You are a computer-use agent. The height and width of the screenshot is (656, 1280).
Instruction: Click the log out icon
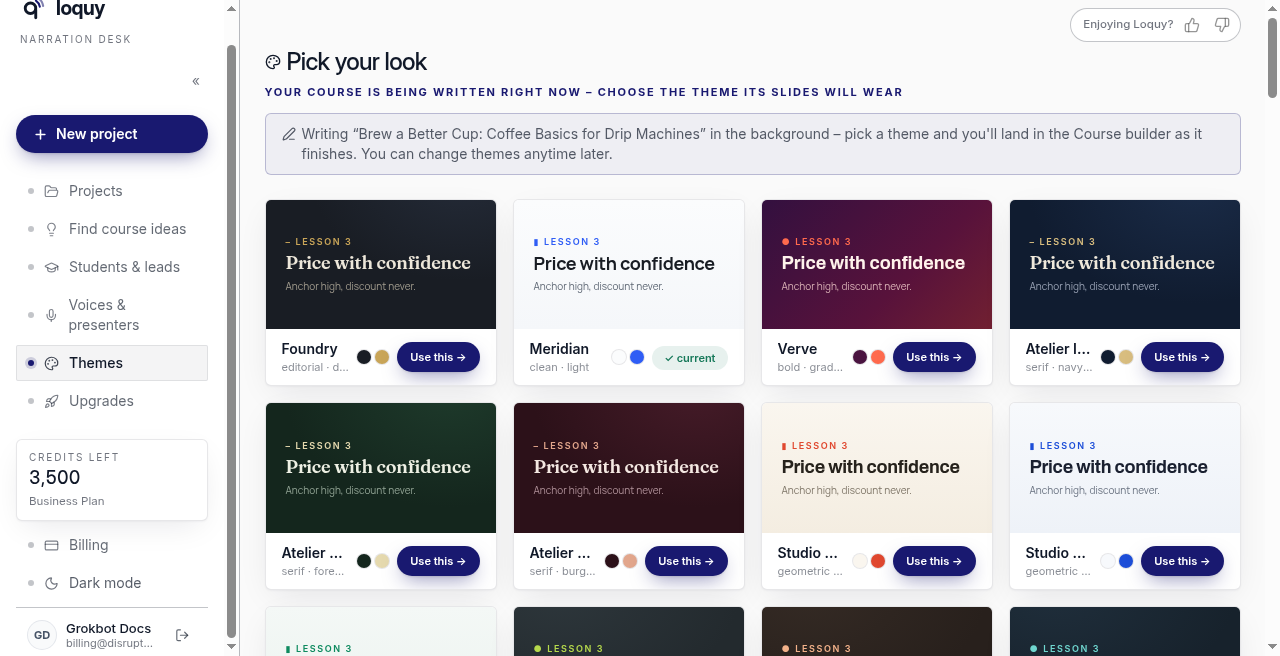tap(182, 635)
